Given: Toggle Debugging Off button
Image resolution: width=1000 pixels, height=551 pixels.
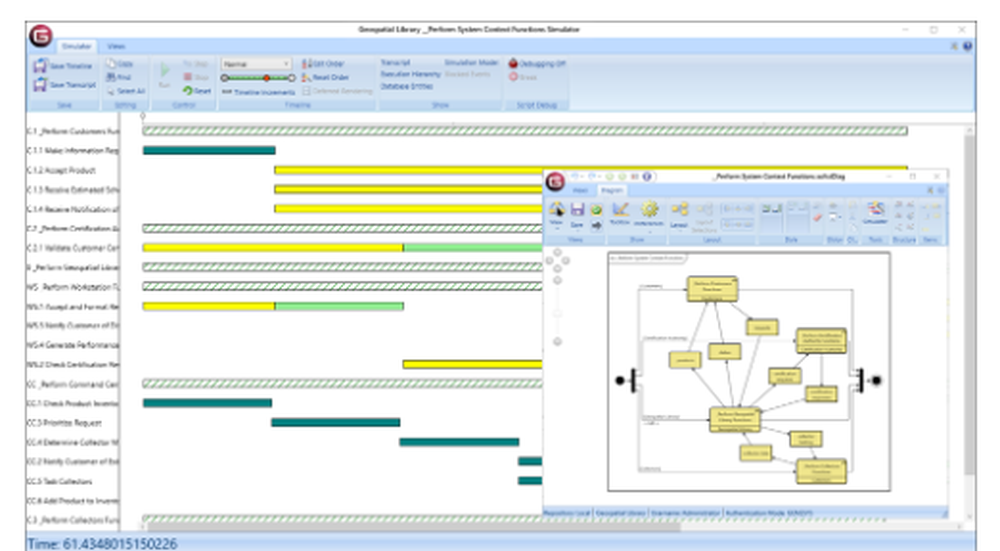Looking at the screenshot, I should pyautogui.click(x=537, y=64).
